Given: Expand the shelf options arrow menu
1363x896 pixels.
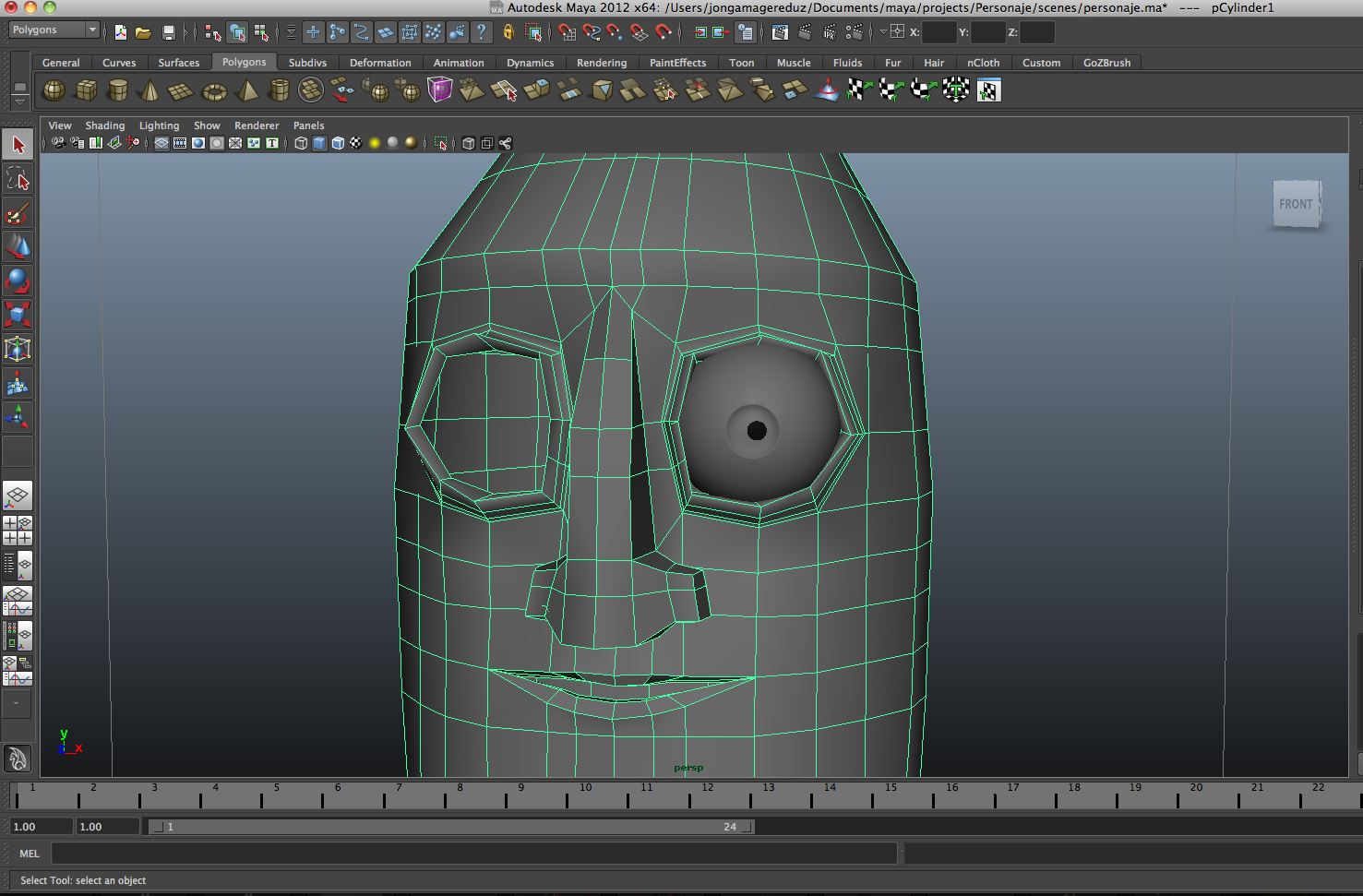Looking at the screenshot, I should pyautogui.click(x=19, y=101).
